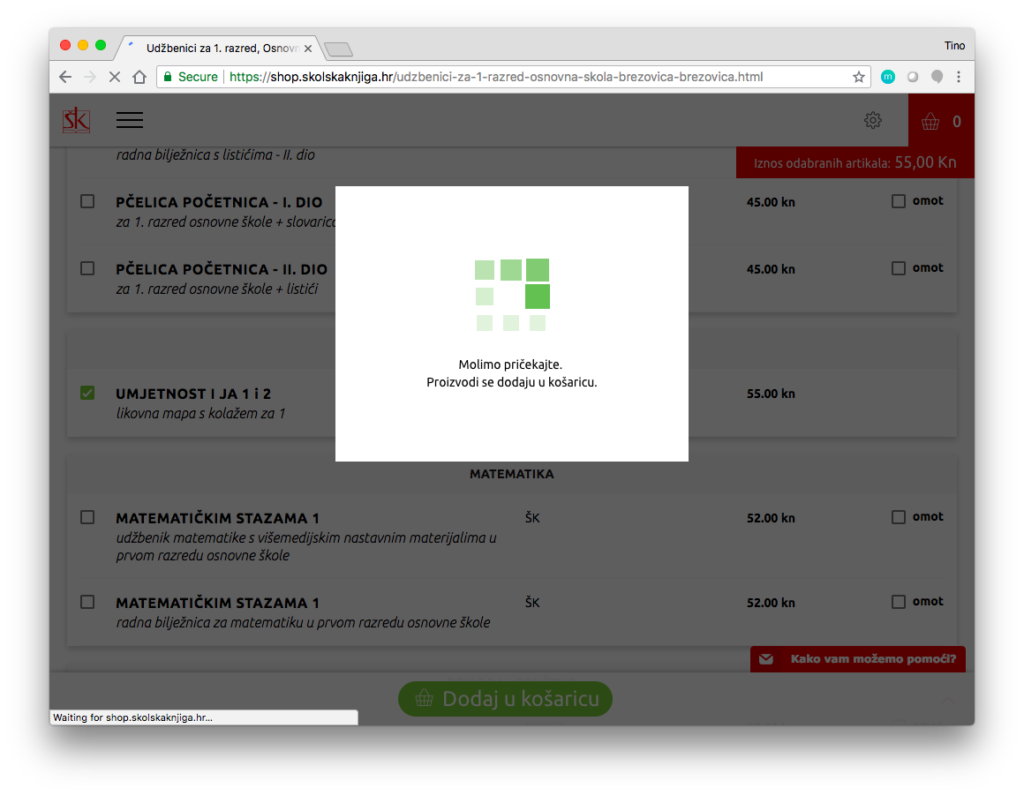Click the Tino profile name button

click(954, 45)
